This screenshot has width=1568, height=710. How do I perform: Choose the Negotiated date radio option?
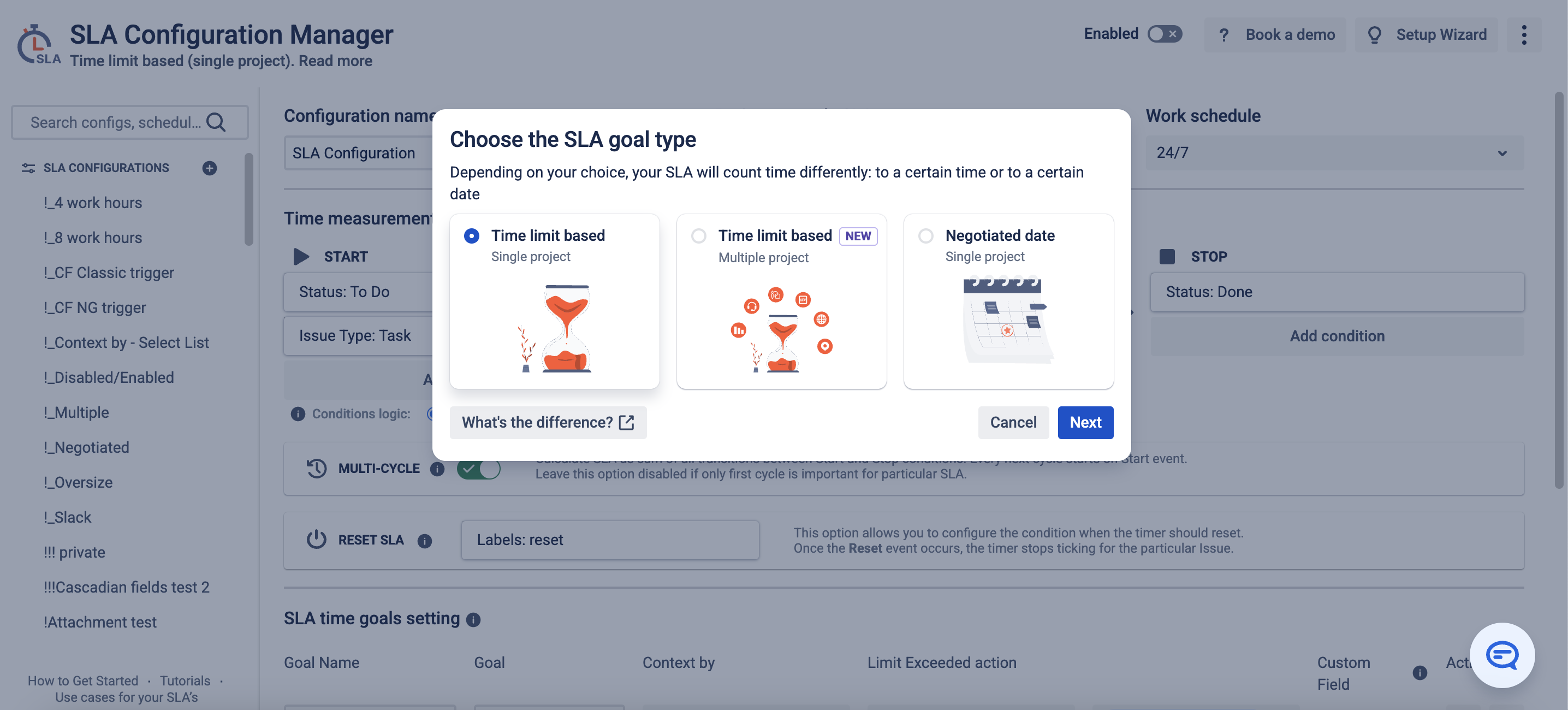click(925, 235)
